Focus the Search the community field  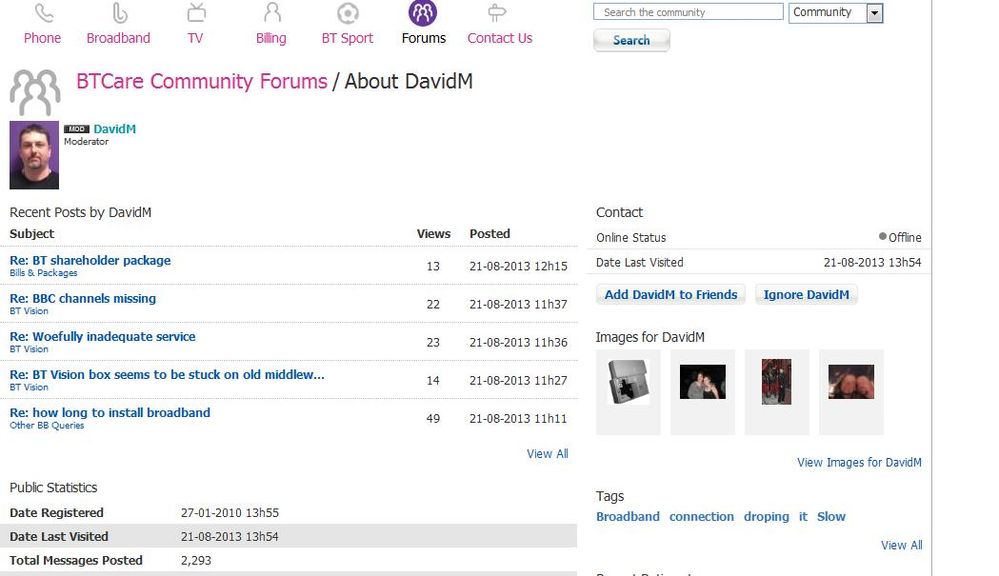tap(688, 12)
